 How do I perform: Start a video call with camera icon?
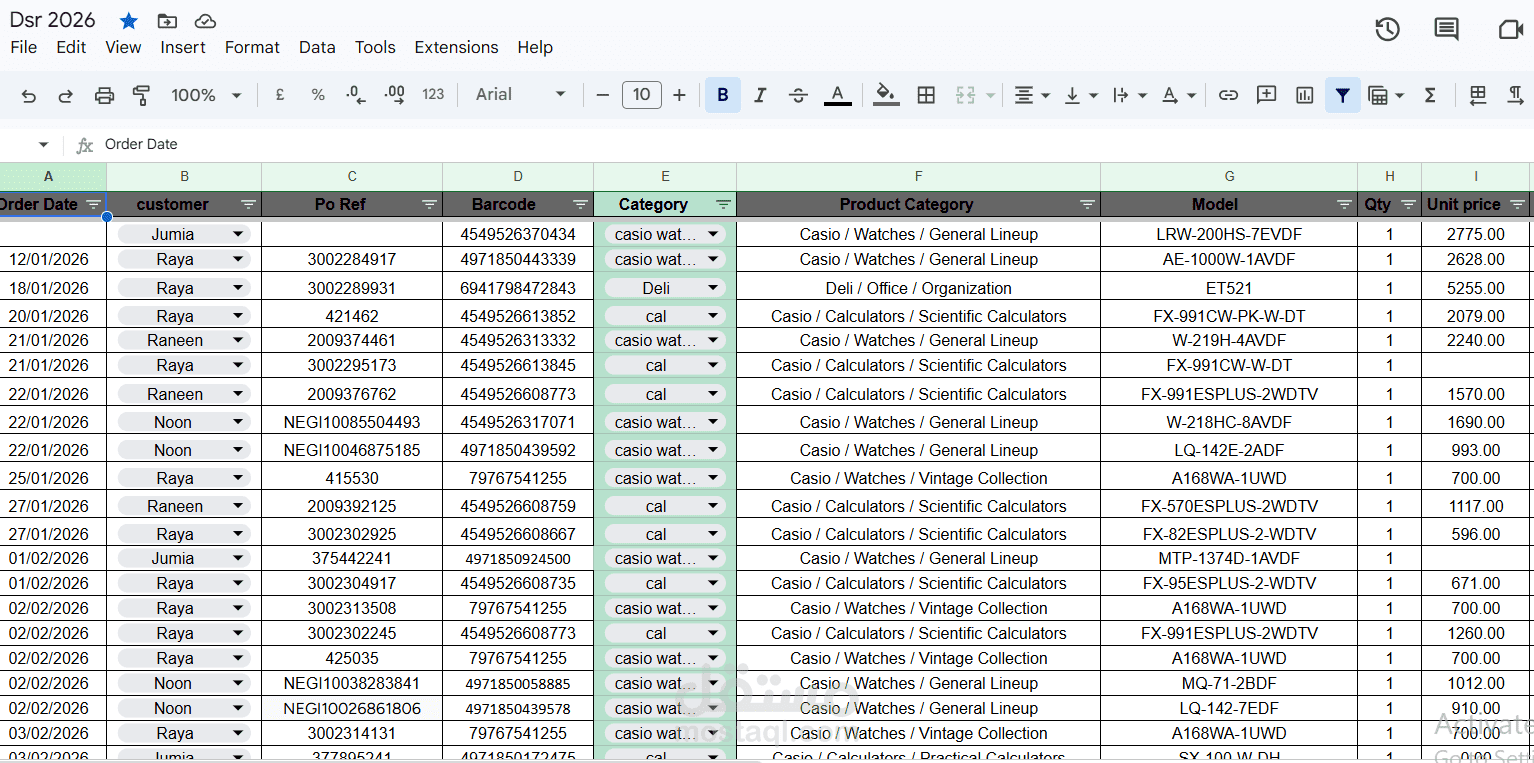[x=1510, y=30]
